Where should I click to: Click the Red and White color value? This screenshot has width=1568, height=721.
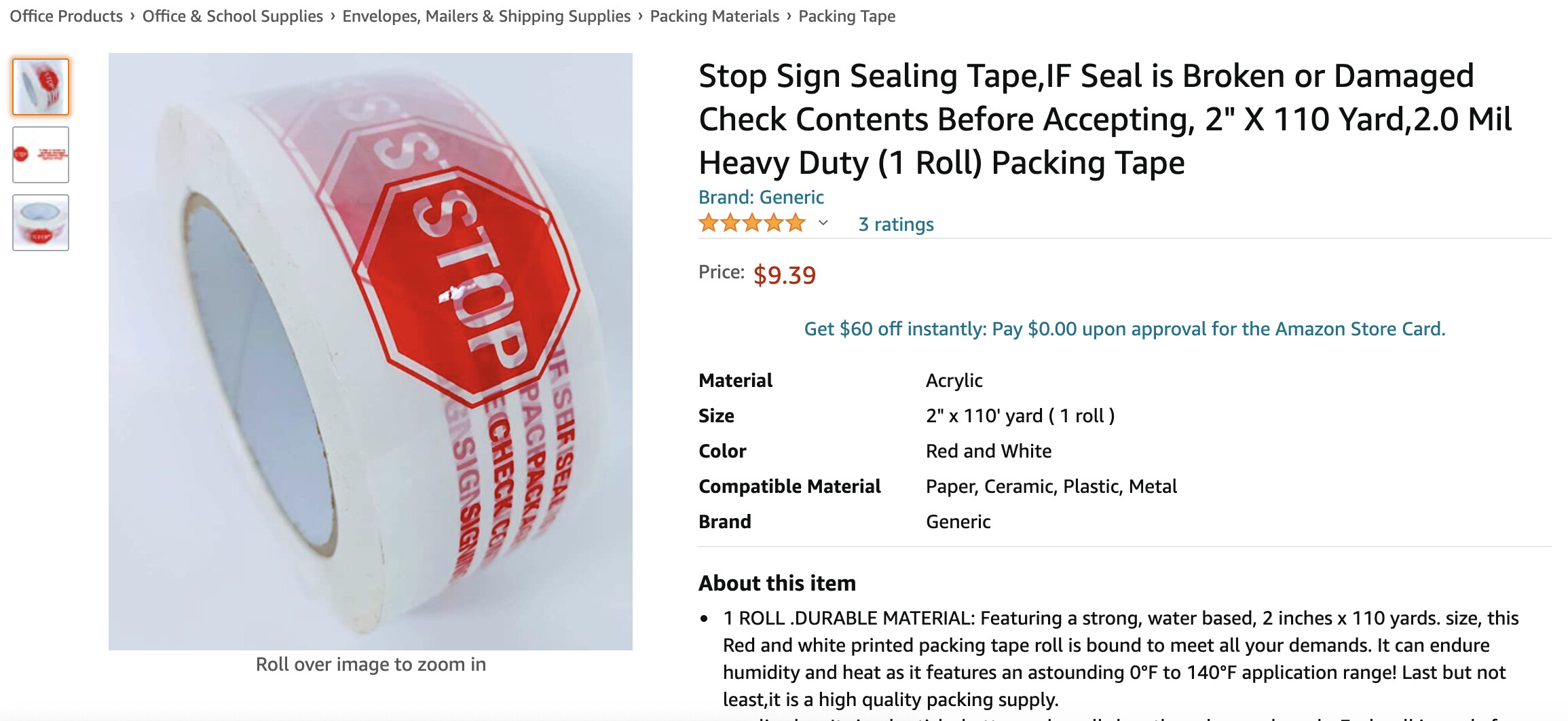coord(988,451)
